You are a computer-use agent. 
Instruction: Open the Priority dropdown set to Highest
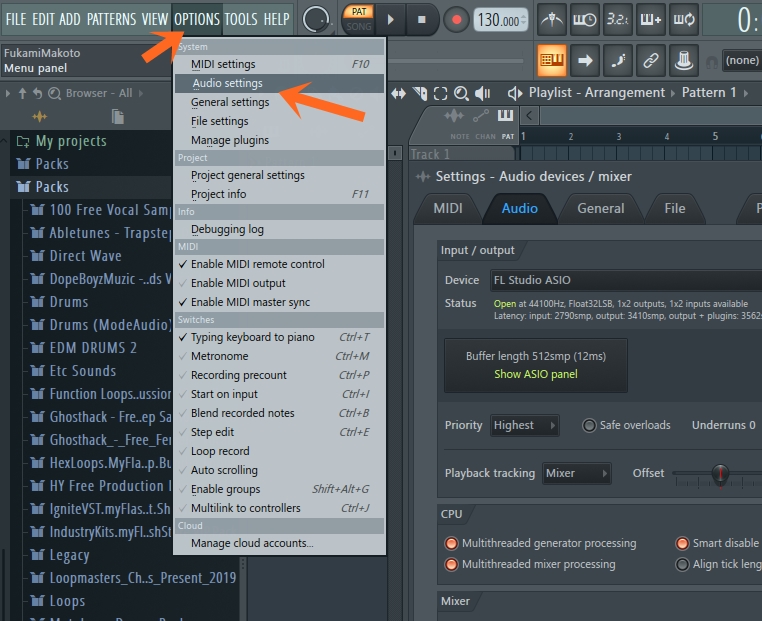click(x=524, y=425)
